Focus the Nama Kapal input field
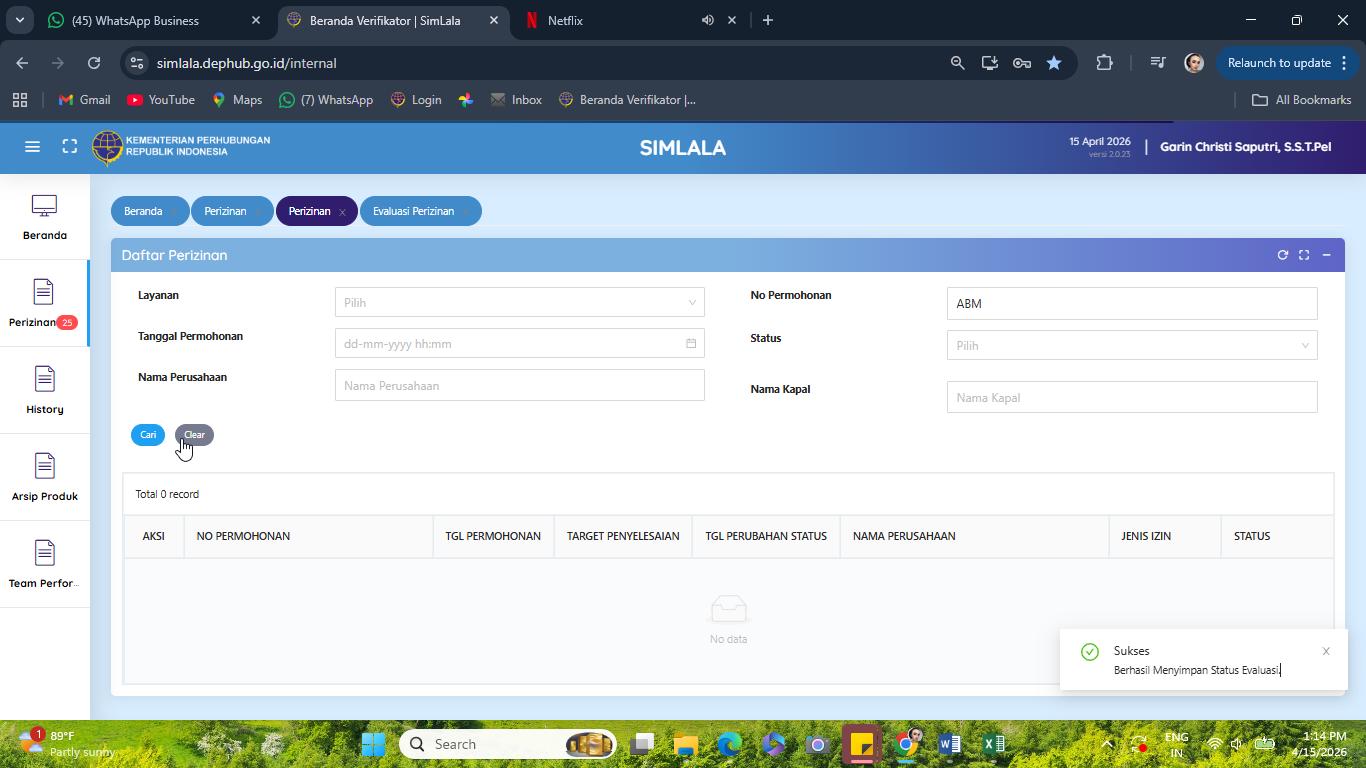The height and width of the screenshot is (768, 1366). [1132, 397]
